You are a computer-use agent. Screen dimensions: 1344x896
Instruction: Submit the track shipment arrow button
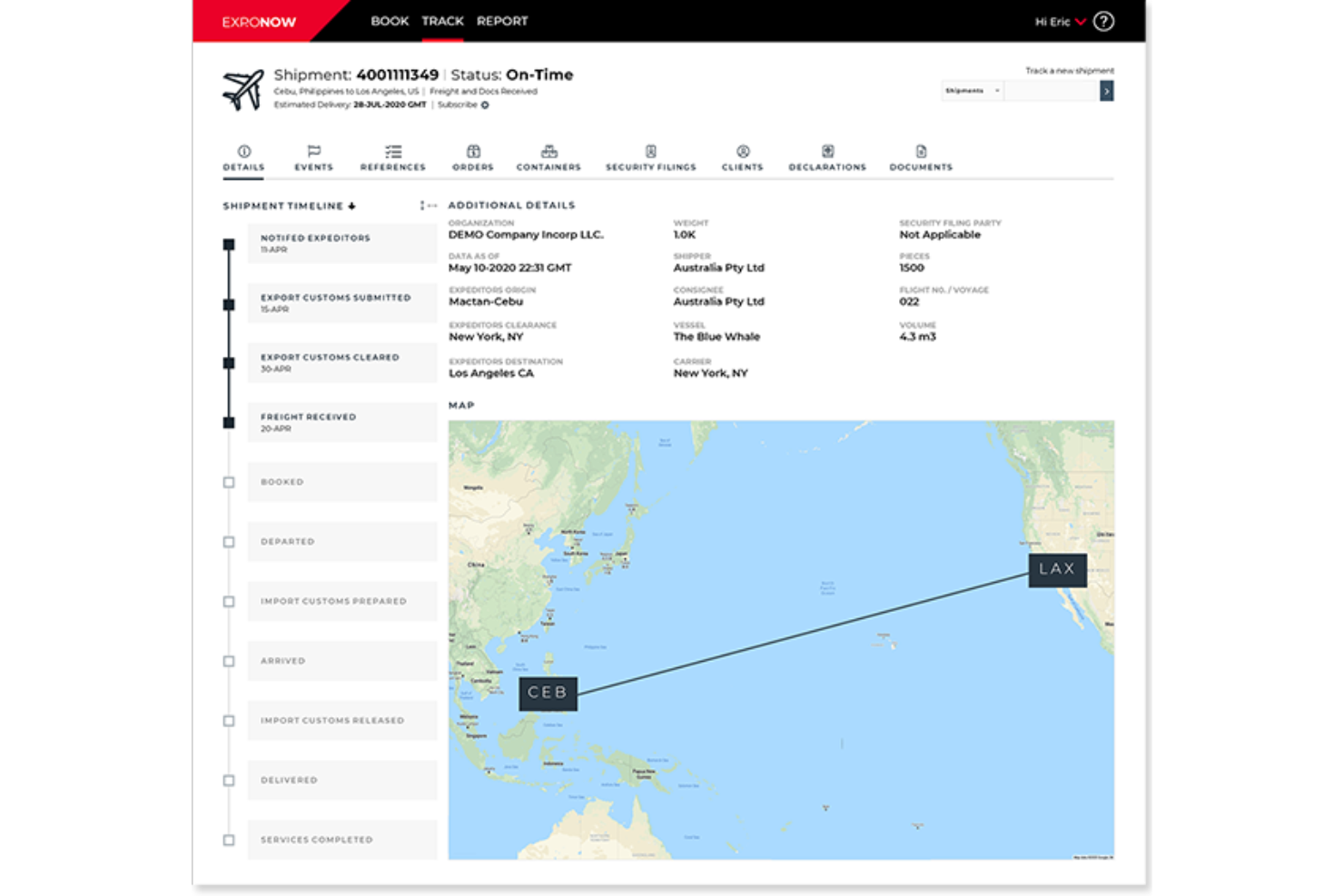(x=1106, y=90)
